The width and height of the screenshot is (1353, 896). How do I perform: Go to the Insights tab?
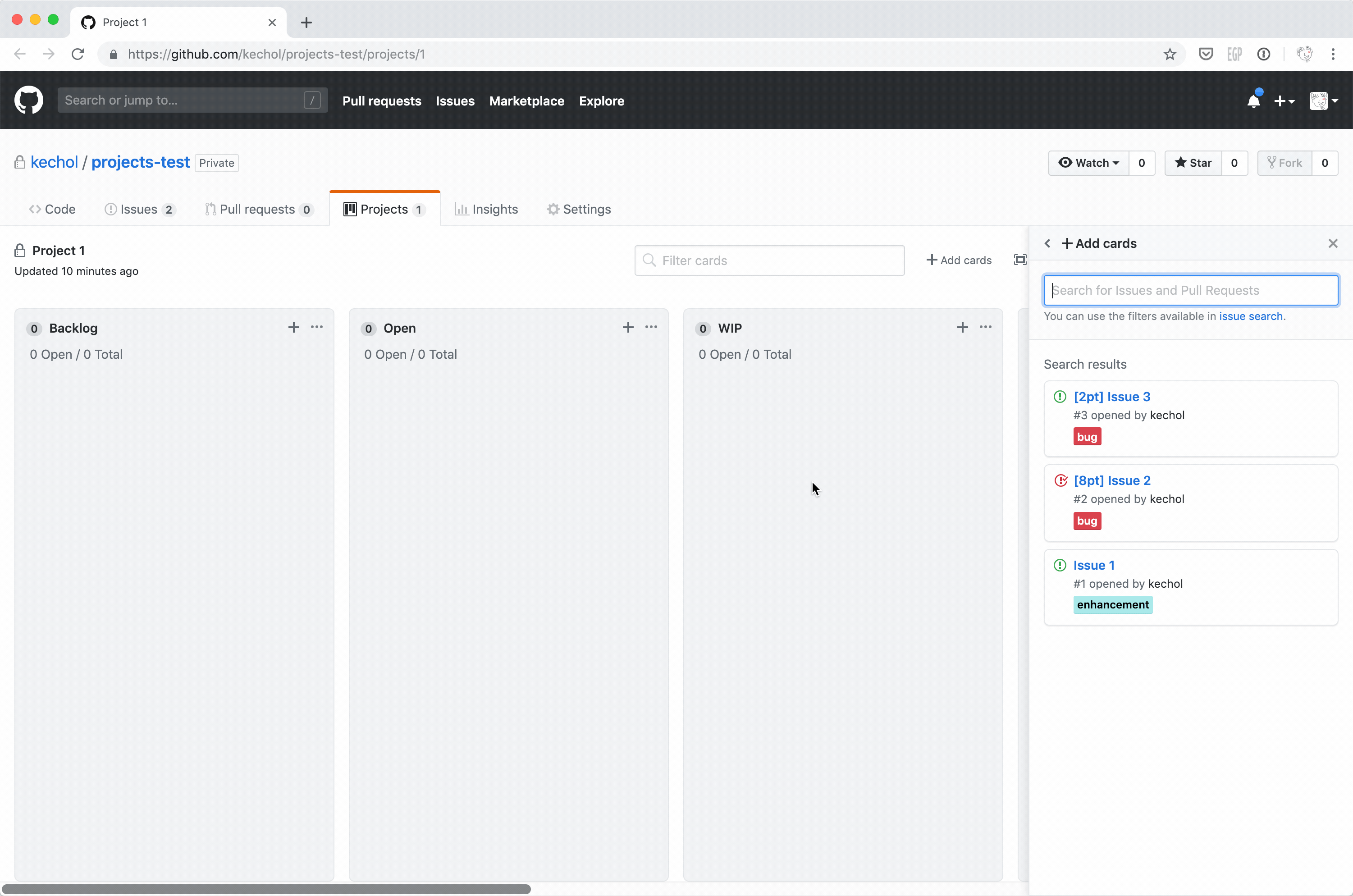[486, 209]
